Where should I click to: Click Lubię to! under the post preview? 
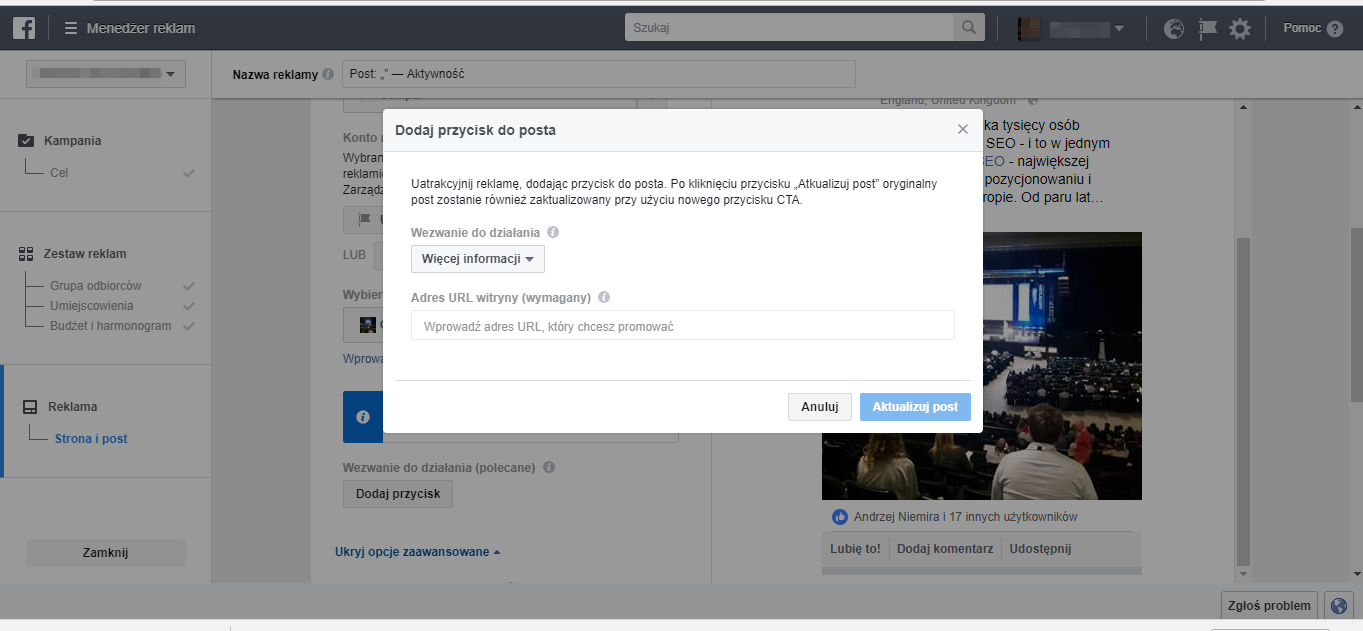click(x=855, y=549)
